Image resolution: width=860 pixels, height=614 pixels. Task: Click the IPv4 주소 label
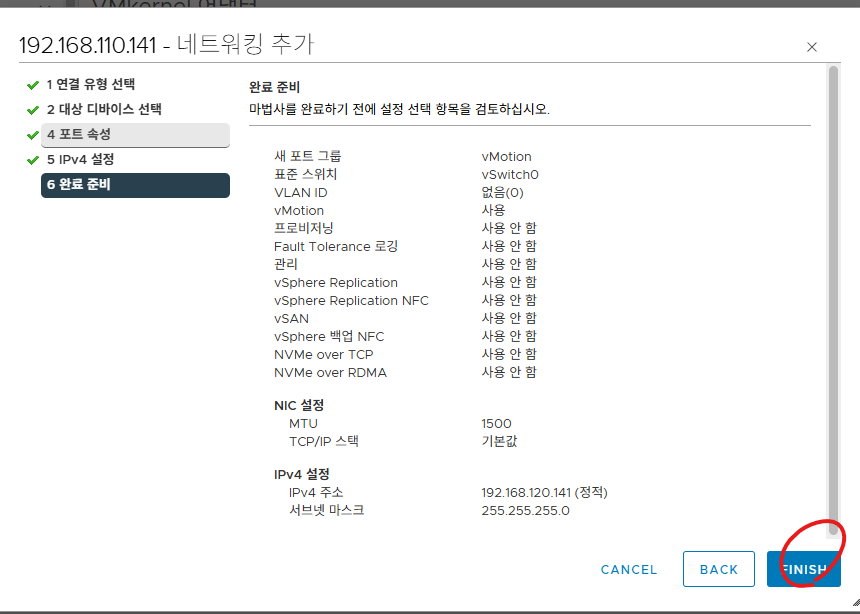pyautogui.click(x=316, y=492)
